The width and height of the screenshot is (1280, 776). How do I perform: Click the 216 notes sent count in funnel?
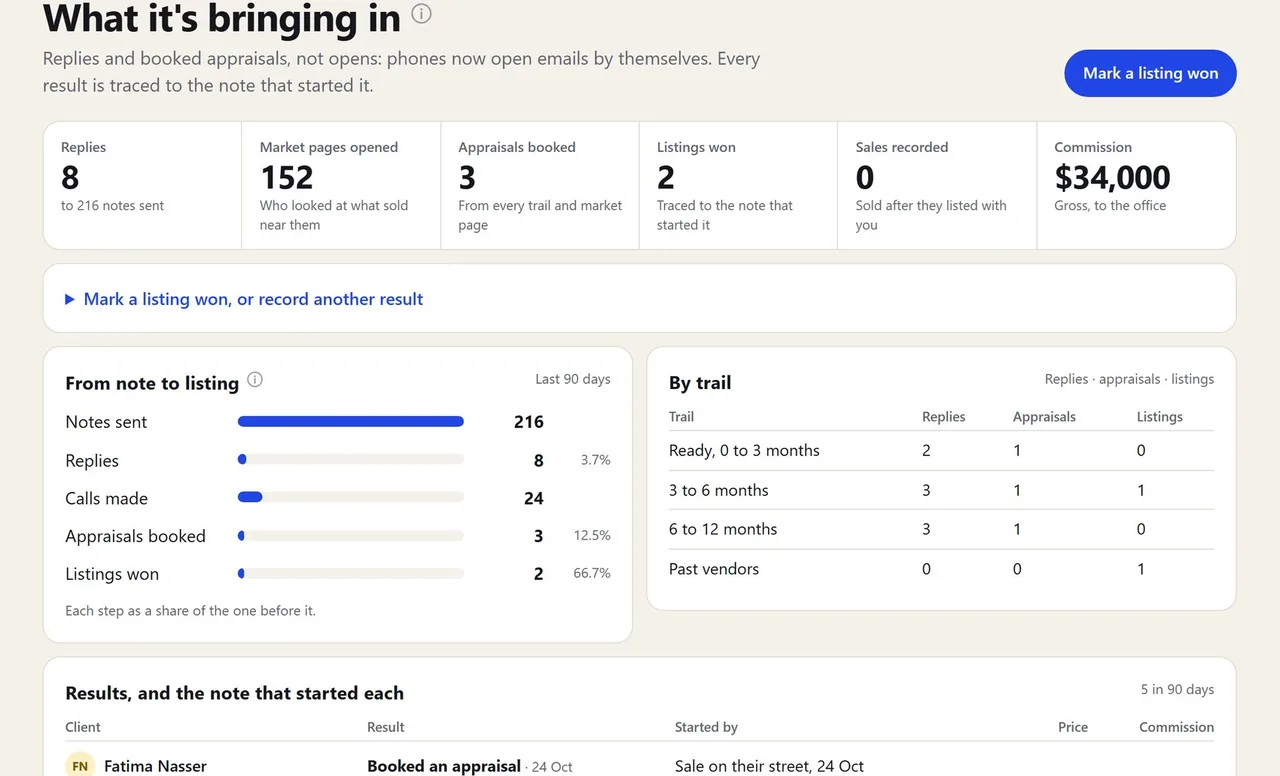529,422
